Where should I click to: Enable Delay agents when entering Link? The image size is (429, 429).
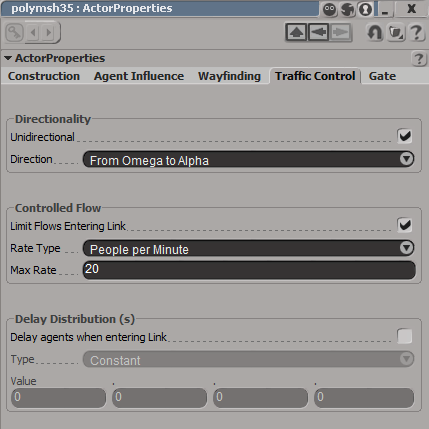tap(405, 336)
